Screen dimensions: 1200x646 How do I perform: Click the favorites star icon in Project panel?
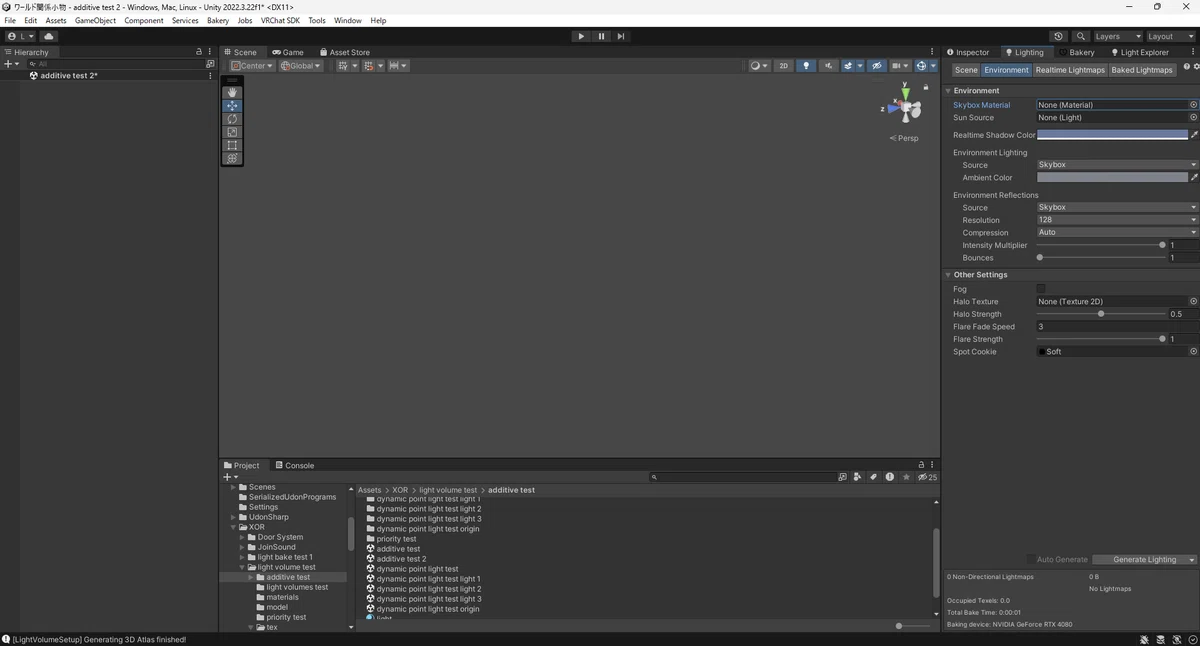click(906, 477)
